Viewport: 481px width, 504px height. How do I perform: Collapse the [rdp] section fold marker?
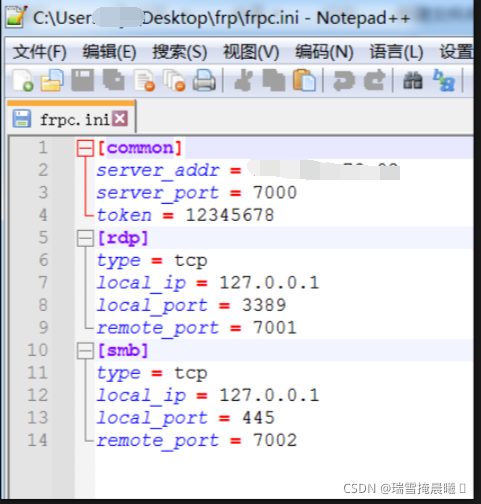tap(85, 238)
